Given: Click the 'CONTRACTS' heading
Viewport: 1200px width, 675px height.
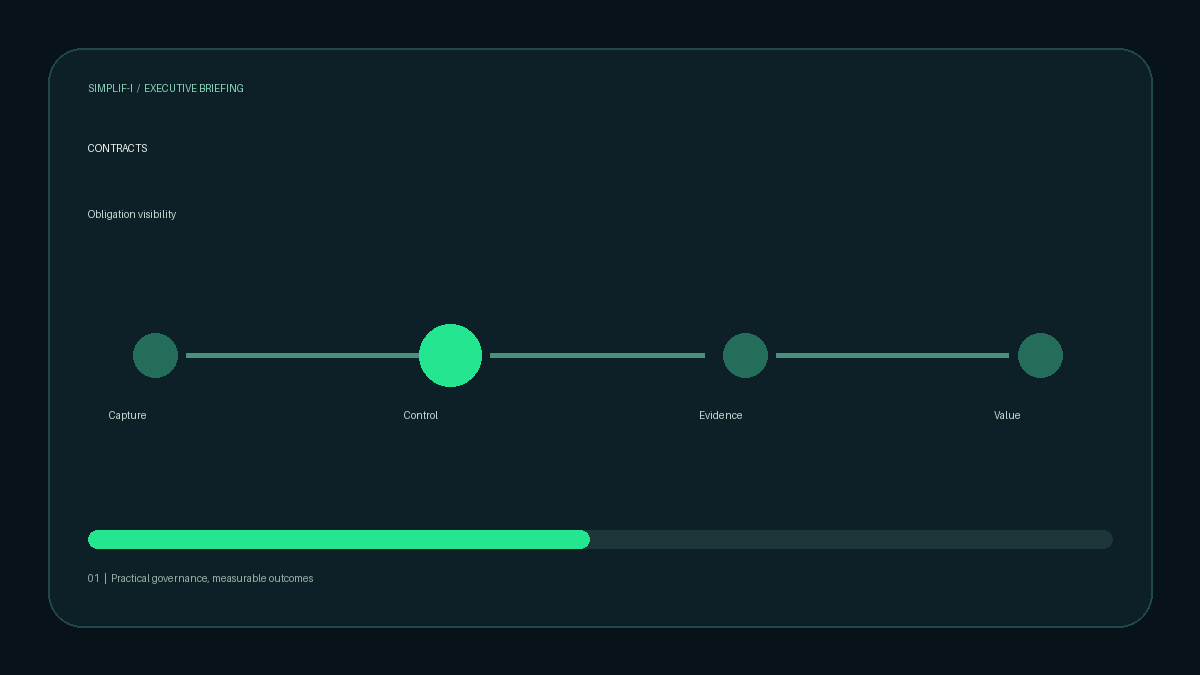Looking at the screenshot, I should [117, 148].
